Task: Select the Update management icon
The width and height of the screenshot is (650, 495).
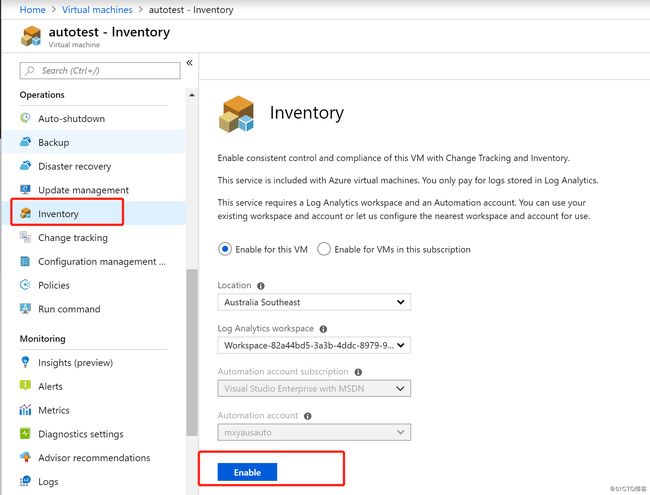Action: pyautogui.click(x=25, y=189)
